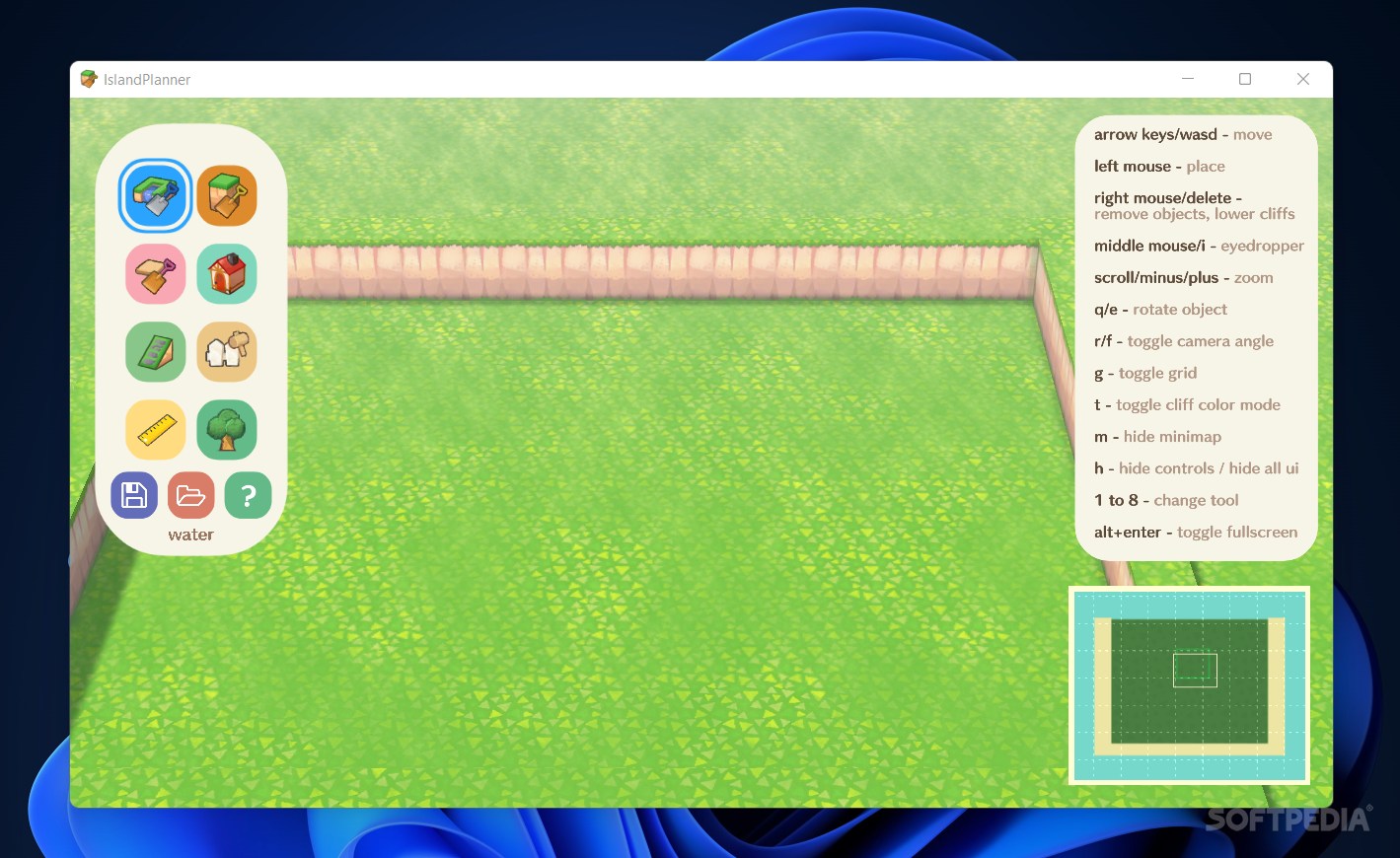This screenshot has width=1400, height=858.
Task: Select the water terraforming tool
Action: [x=156, y=195]
